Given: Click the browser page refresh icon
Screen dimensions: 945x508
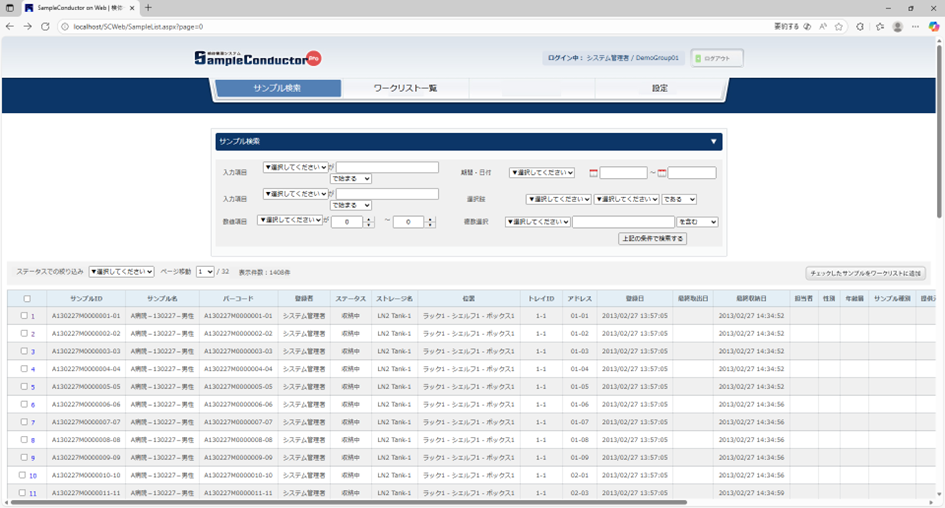Looking at the screenshot, I should click(x=45, y=27).
